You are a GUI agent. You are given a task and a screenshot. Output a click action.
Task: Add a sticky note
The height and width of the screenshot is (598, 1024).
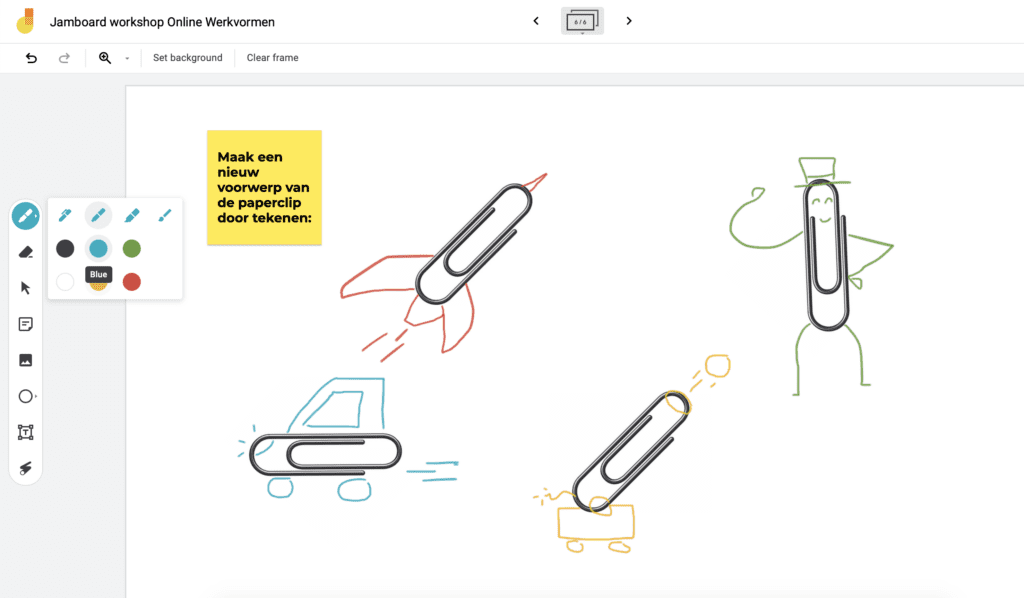pos(25,324)
